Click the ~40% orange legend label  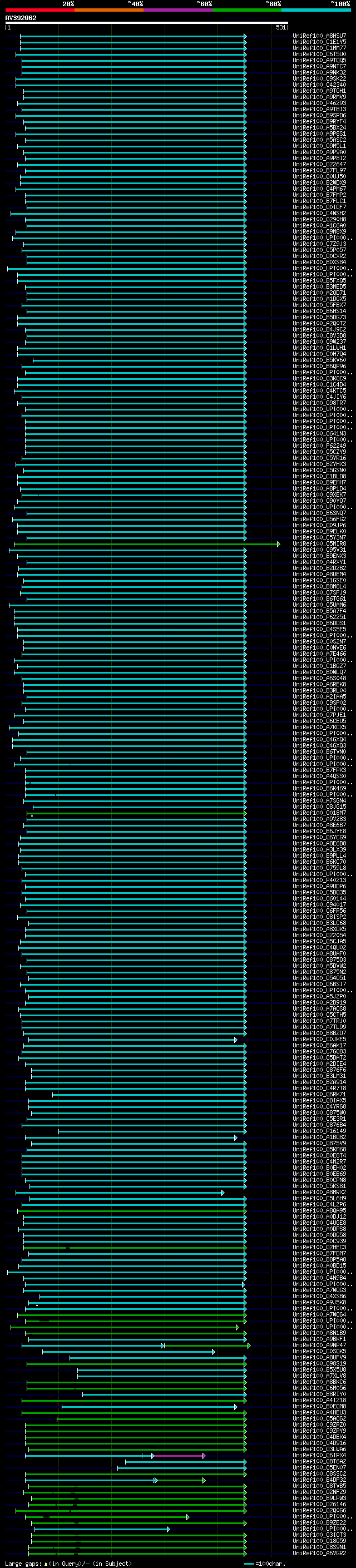(135, 4)
